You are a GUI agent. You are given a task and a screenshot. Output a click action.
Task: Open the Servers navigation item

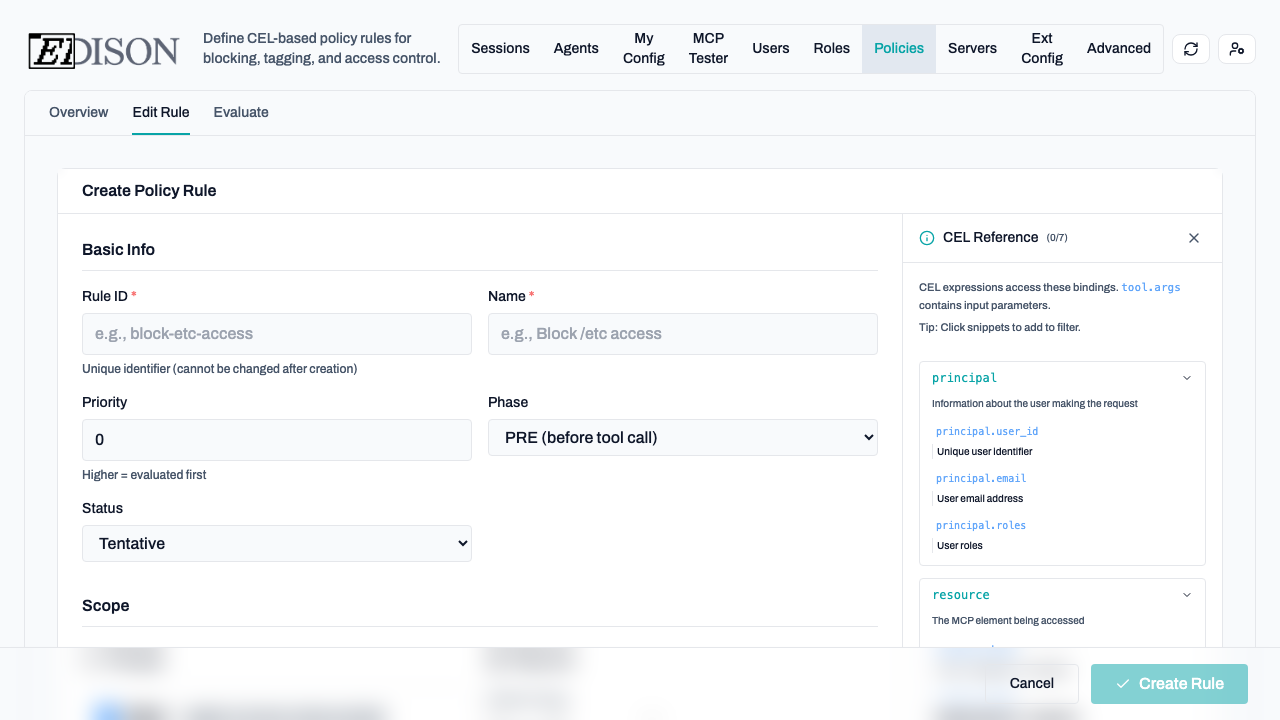(972, 49)
